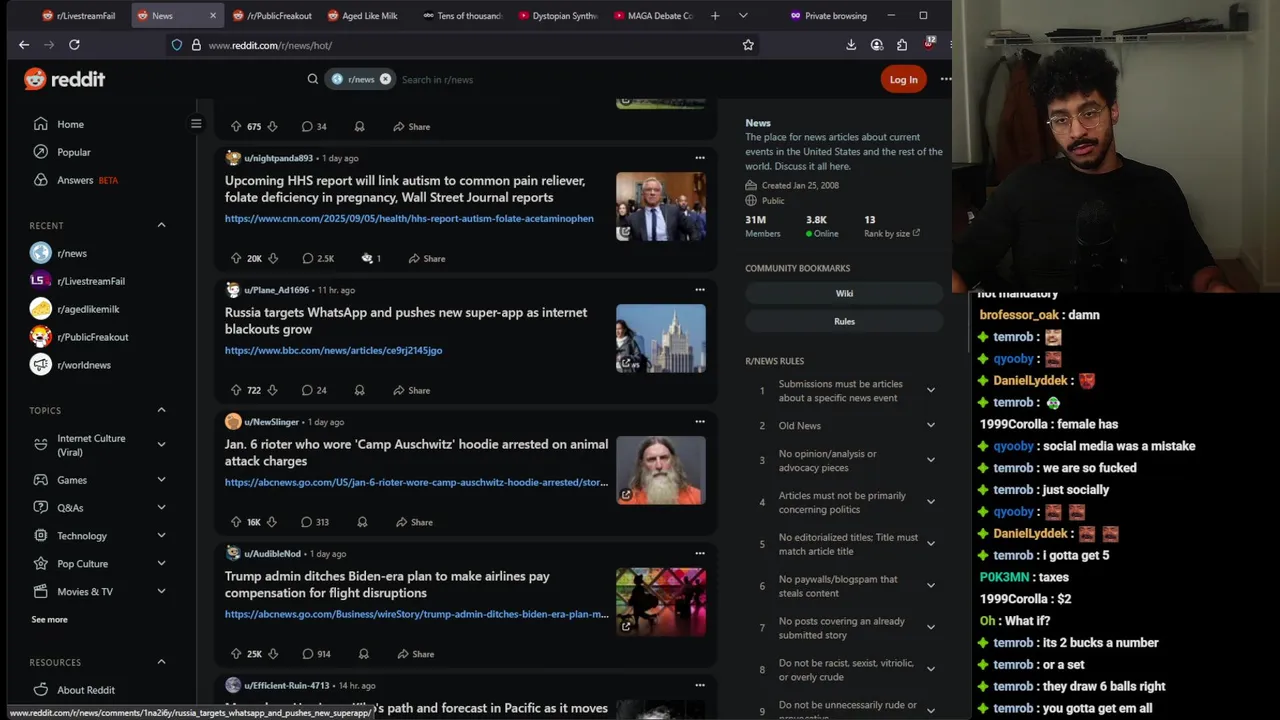Give award on Trump airlines post
This screenshot has height=720, width=1280.
(364, 654)
